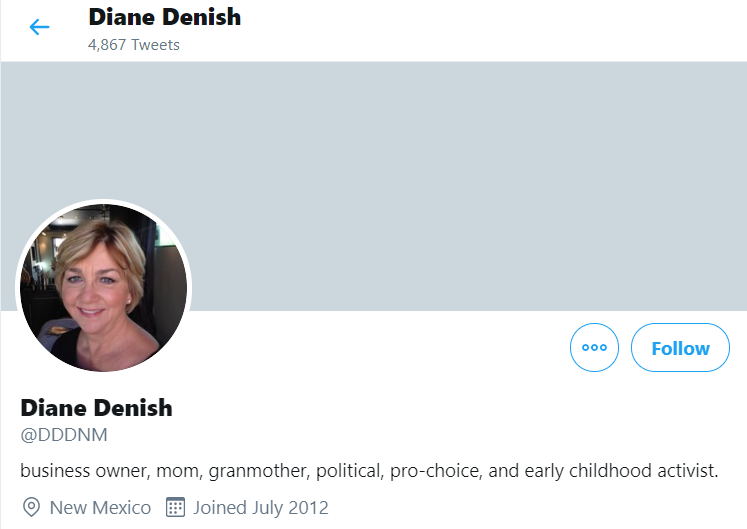
Task: Click the word 'Tweets' under header name
Action: tap(156, 45)
